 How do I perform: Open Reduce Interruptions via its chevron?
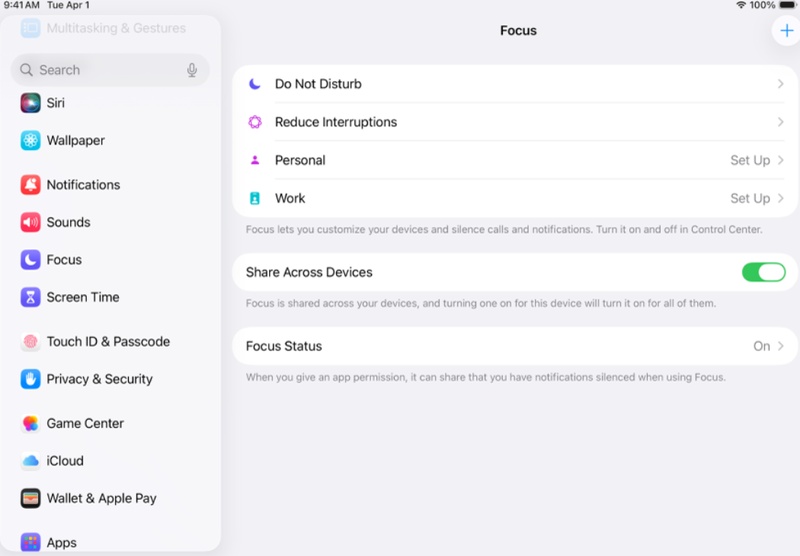pyautogui.click(x=780, y=122)
